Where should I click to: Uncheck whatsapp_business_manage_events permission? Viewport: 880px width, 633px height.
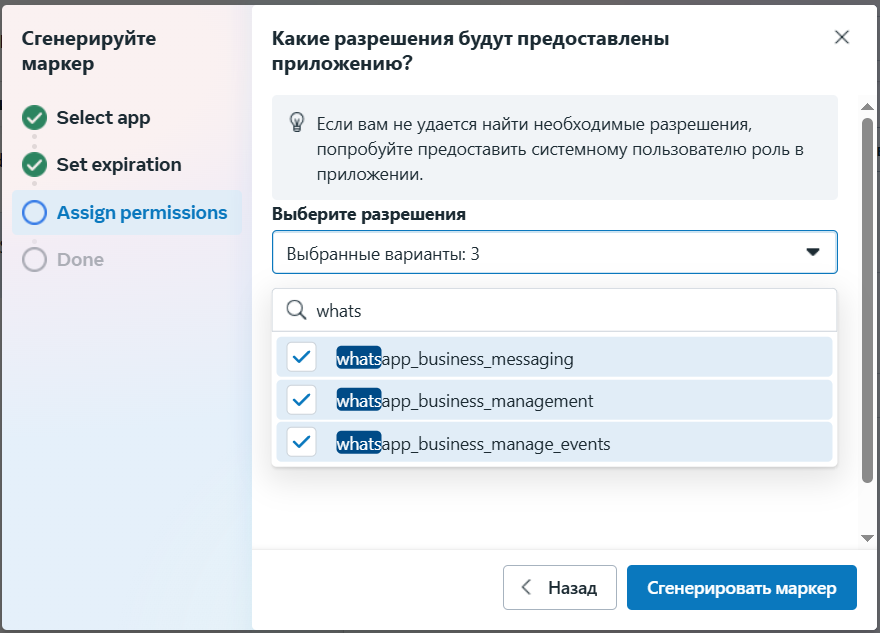[x=301, y=442]
